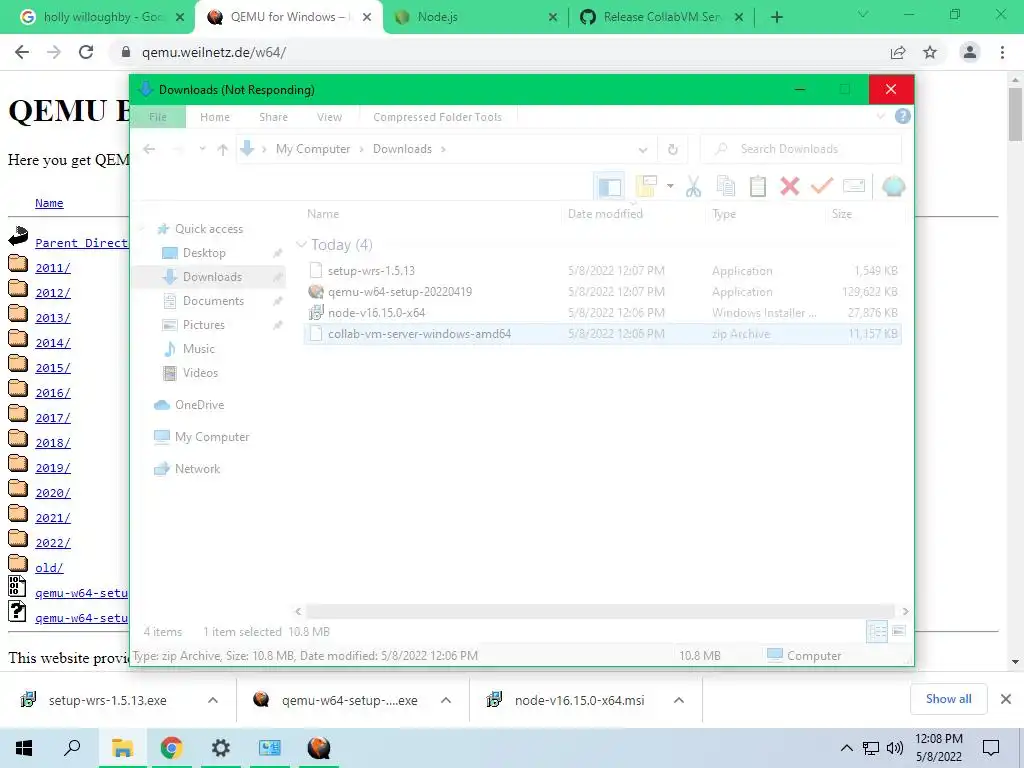Click the orange checkmark Properties icon
The image size is (1024, 768).
(x=822, y=187)
